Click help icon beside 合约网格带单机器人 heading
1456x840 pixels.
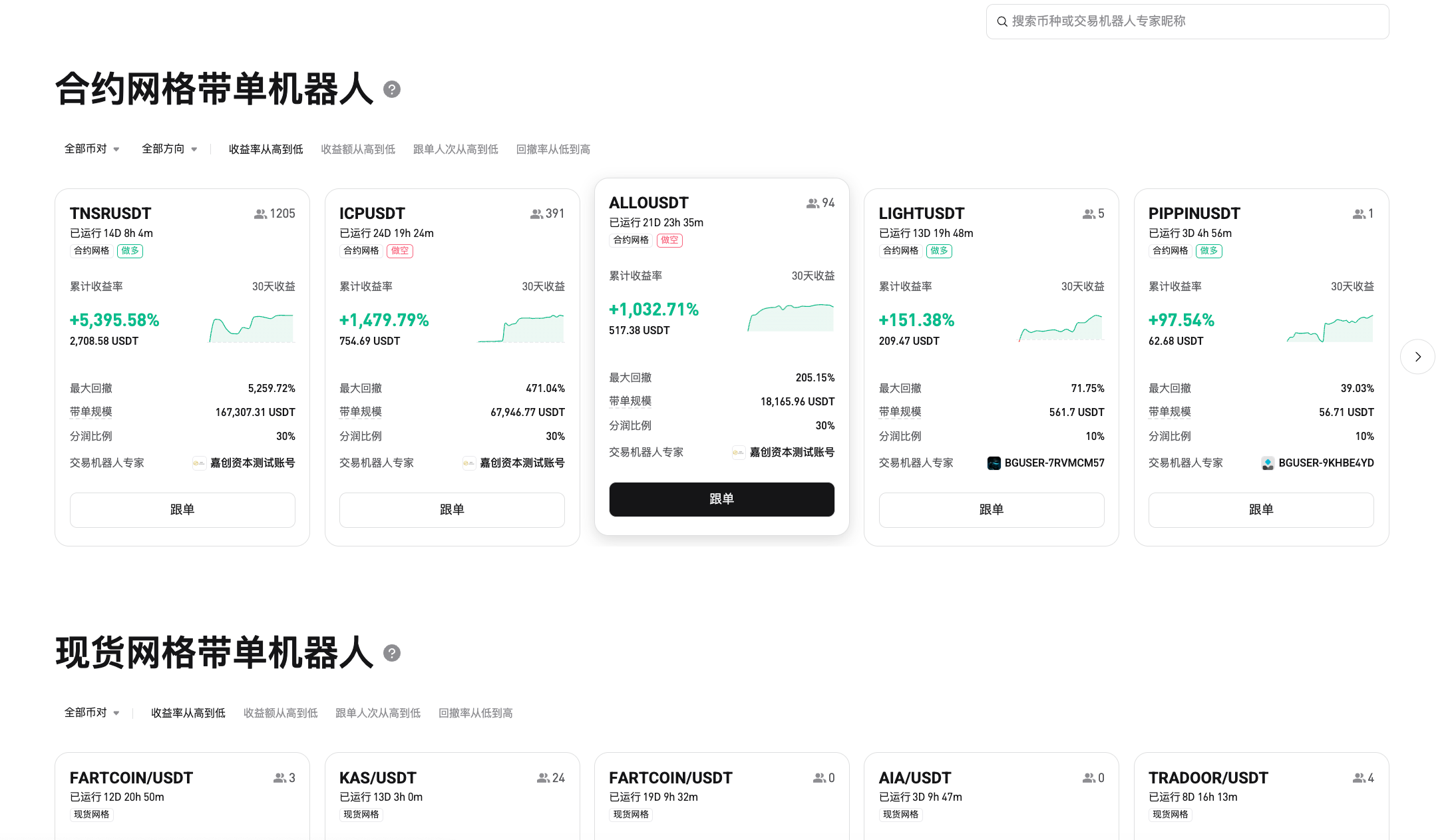392,89
